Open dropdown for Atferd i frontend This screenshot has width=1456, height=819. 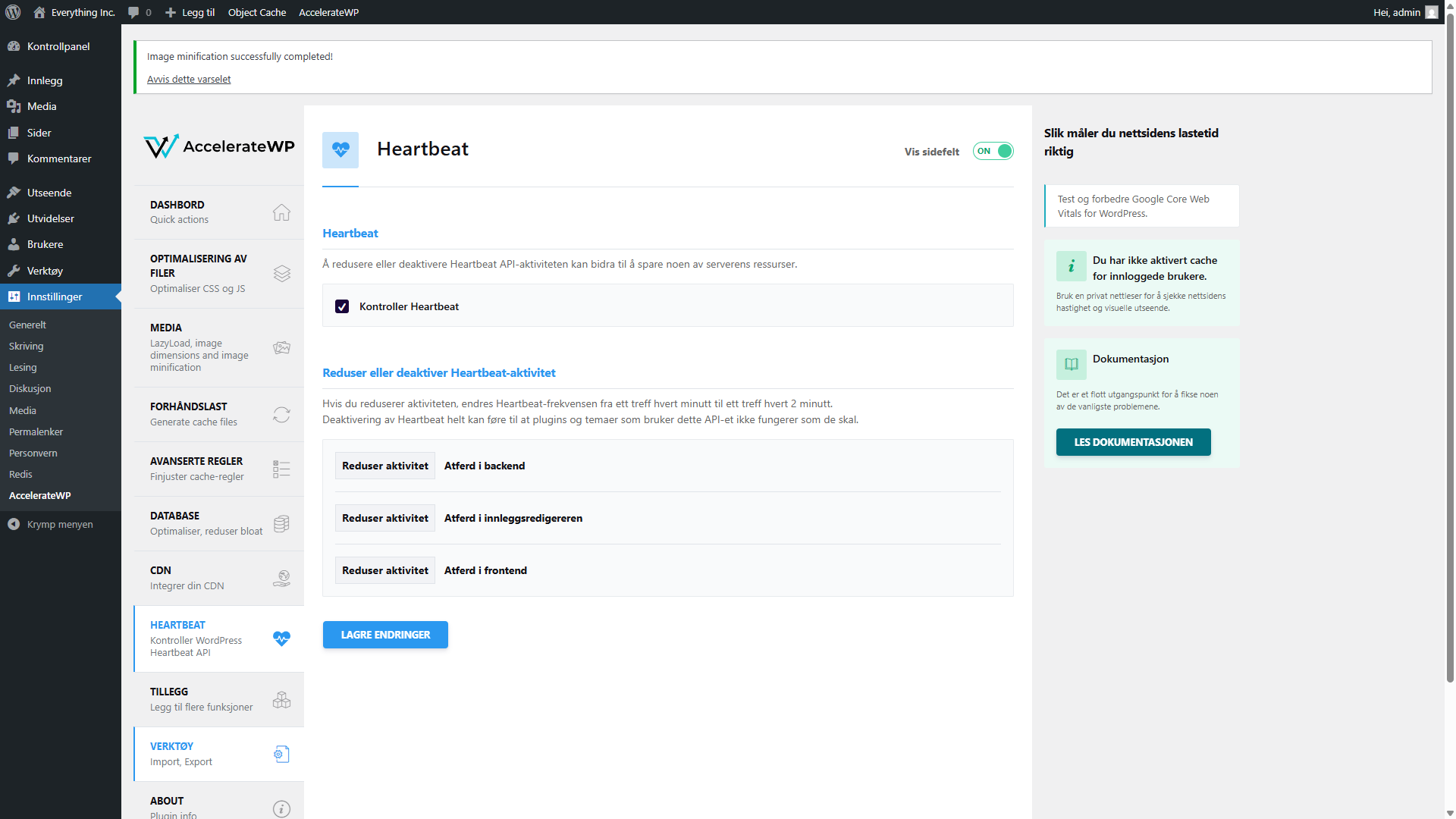tap(385, 570)
